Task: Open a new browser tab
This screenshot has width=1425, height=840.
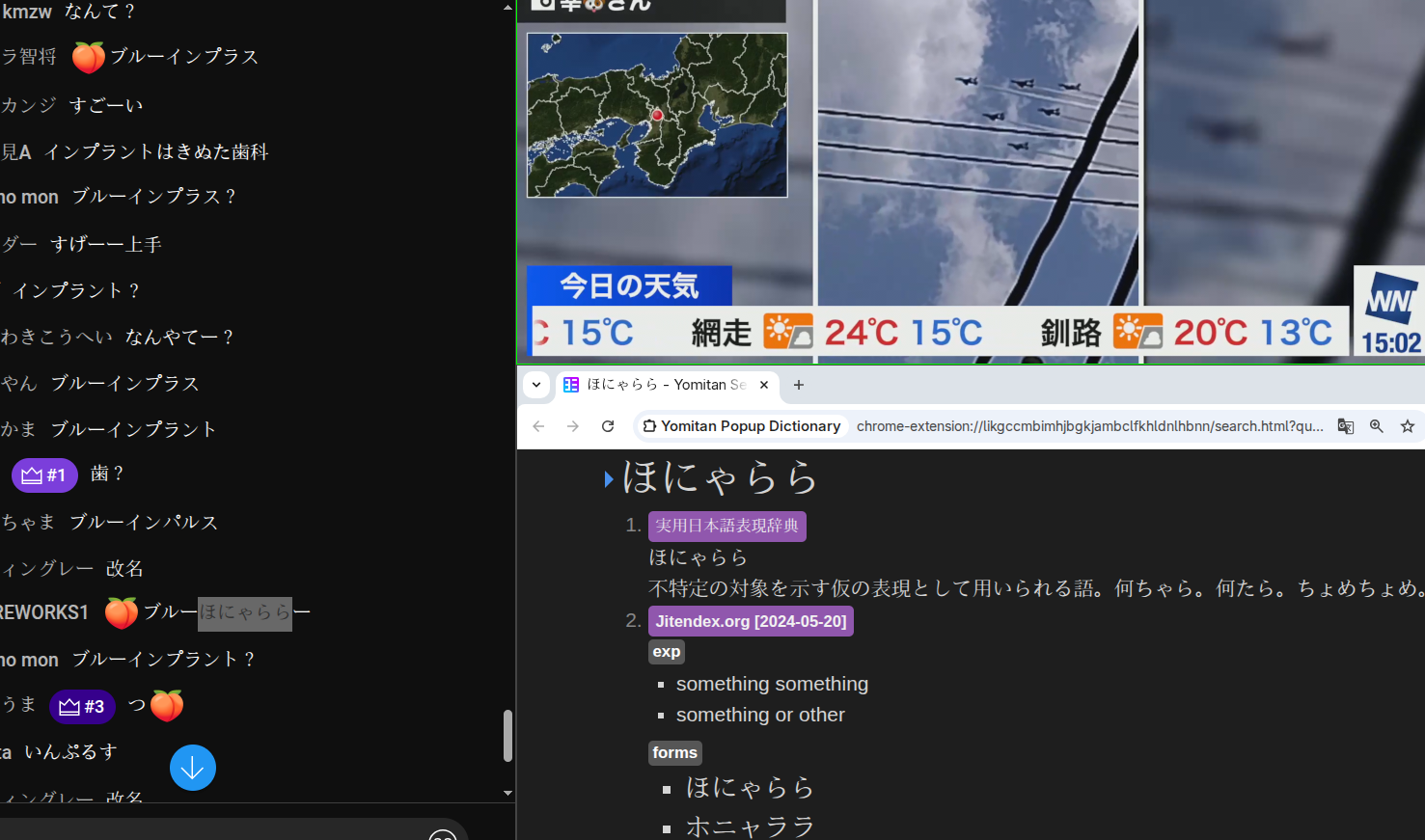Action: 799,385
